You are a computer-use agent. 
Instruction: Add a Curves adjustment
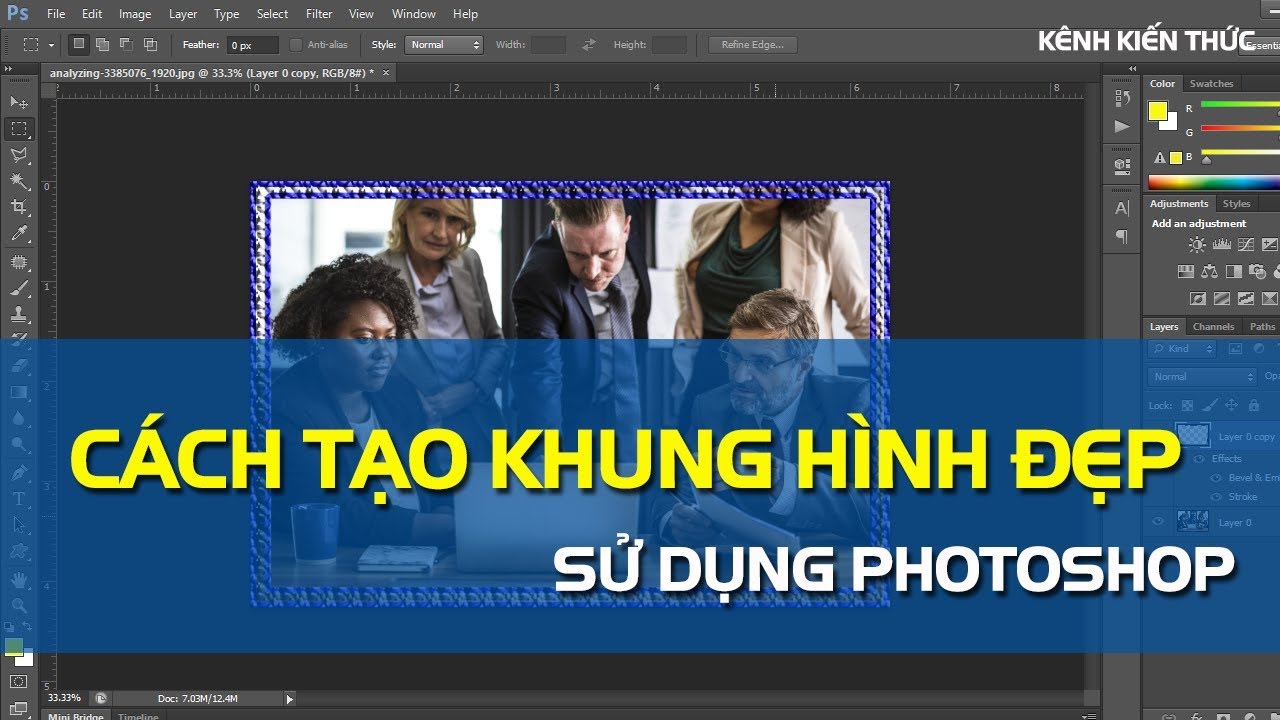coord(1245,244)
